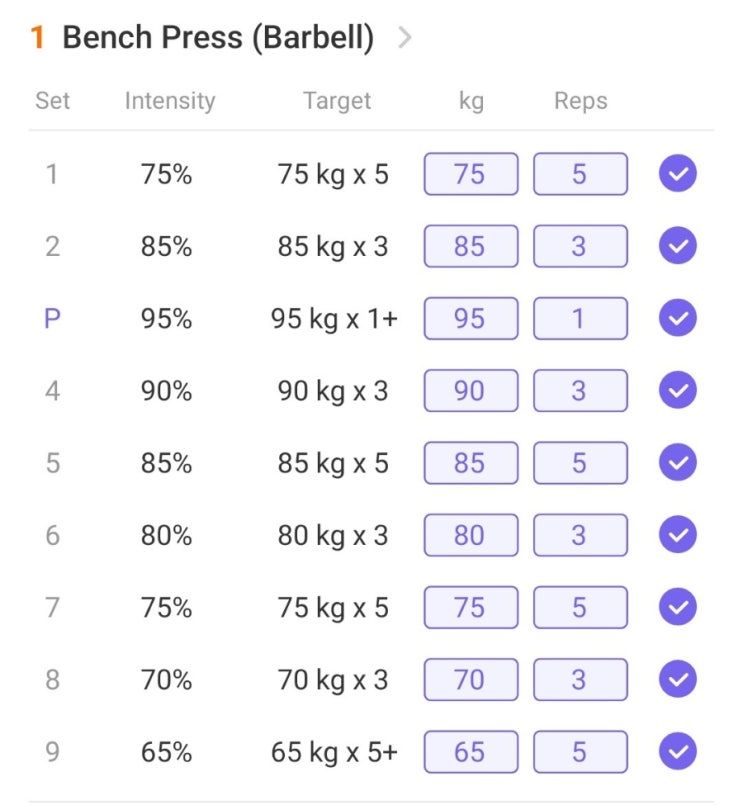The image size is (743, 805).
Task: Toggle the set 5 done checkmark
Action: 677,463
